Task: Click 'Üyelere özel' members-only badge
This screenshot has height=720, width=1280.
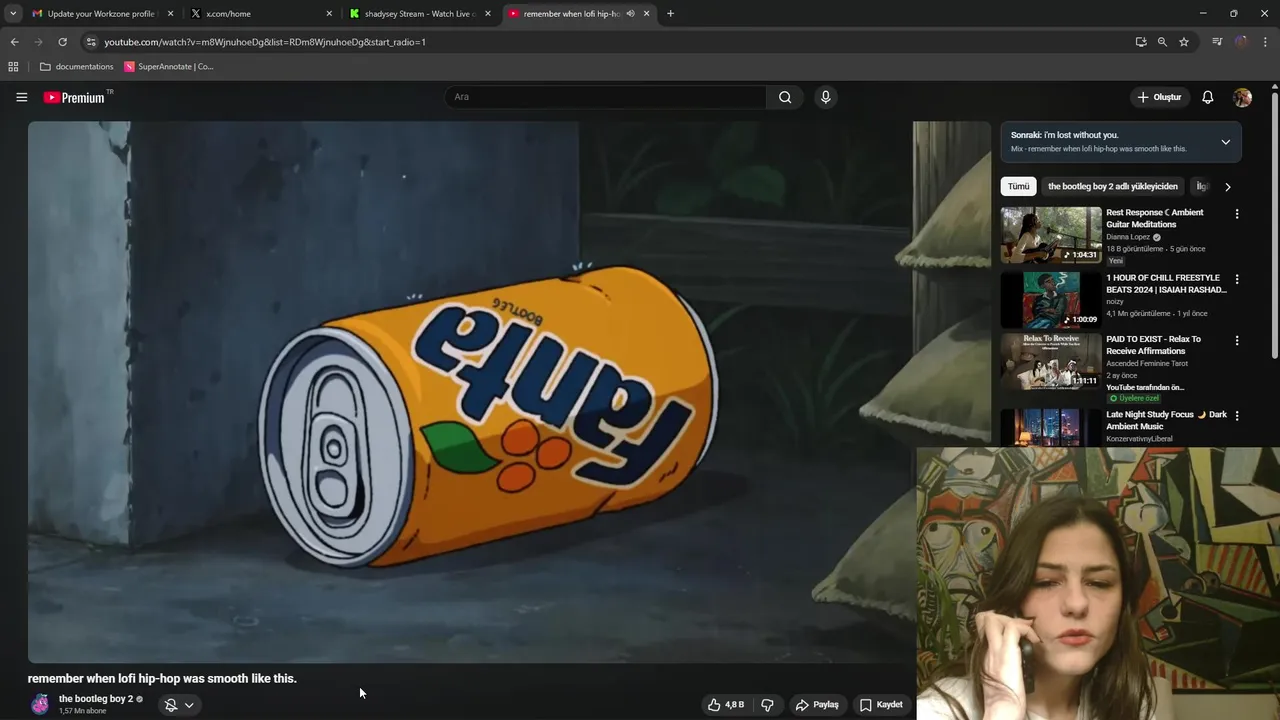Action: (x=1134, y=398)
